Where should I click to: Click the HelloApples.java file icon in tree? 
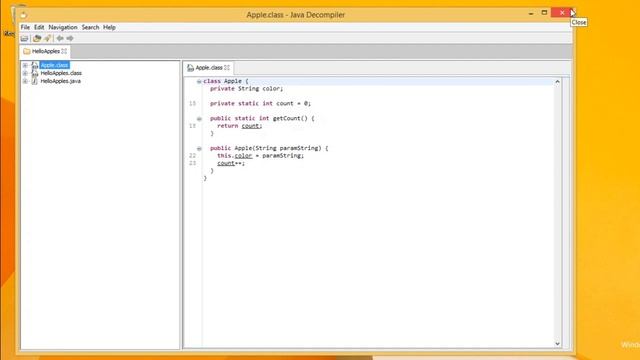(x=35, y=81)
